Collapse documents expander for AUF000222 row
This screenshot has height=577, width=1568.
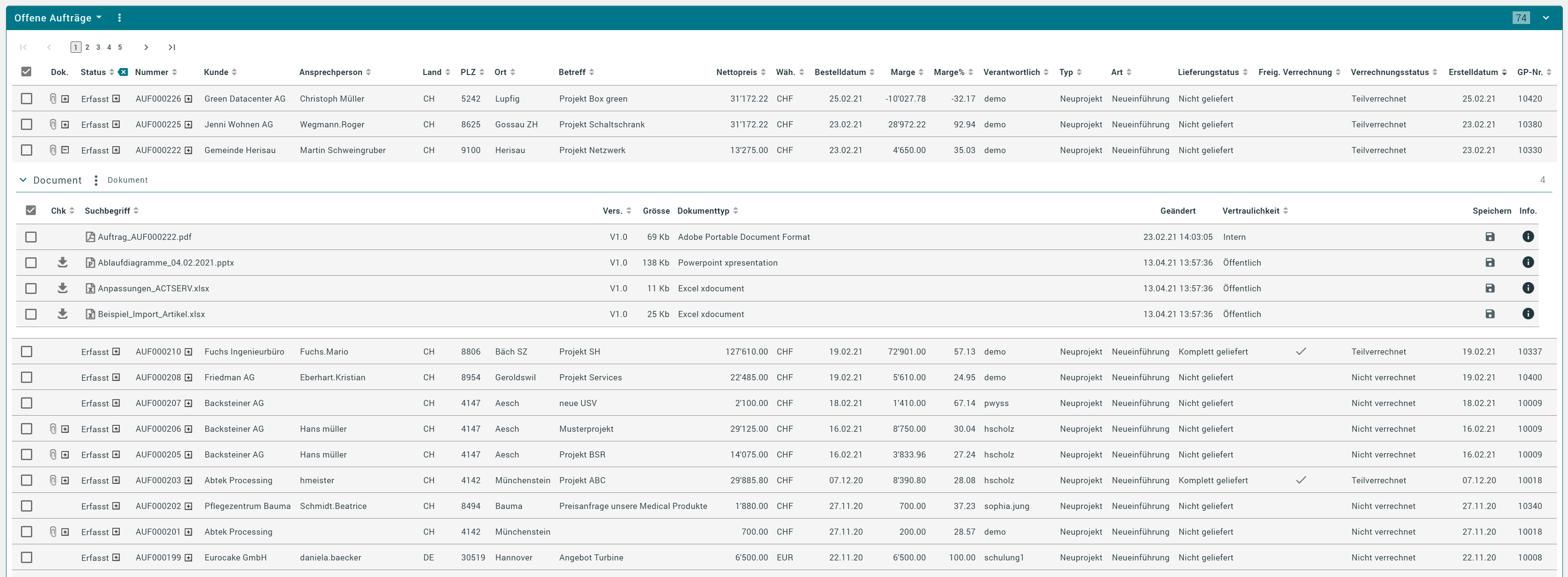point(65,150)
